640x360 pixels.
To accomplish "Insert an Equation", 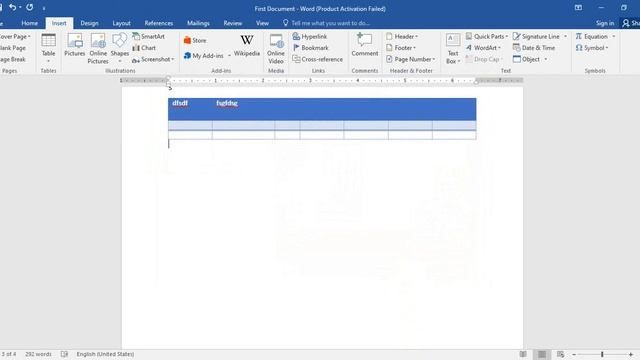I will (592, 36).
